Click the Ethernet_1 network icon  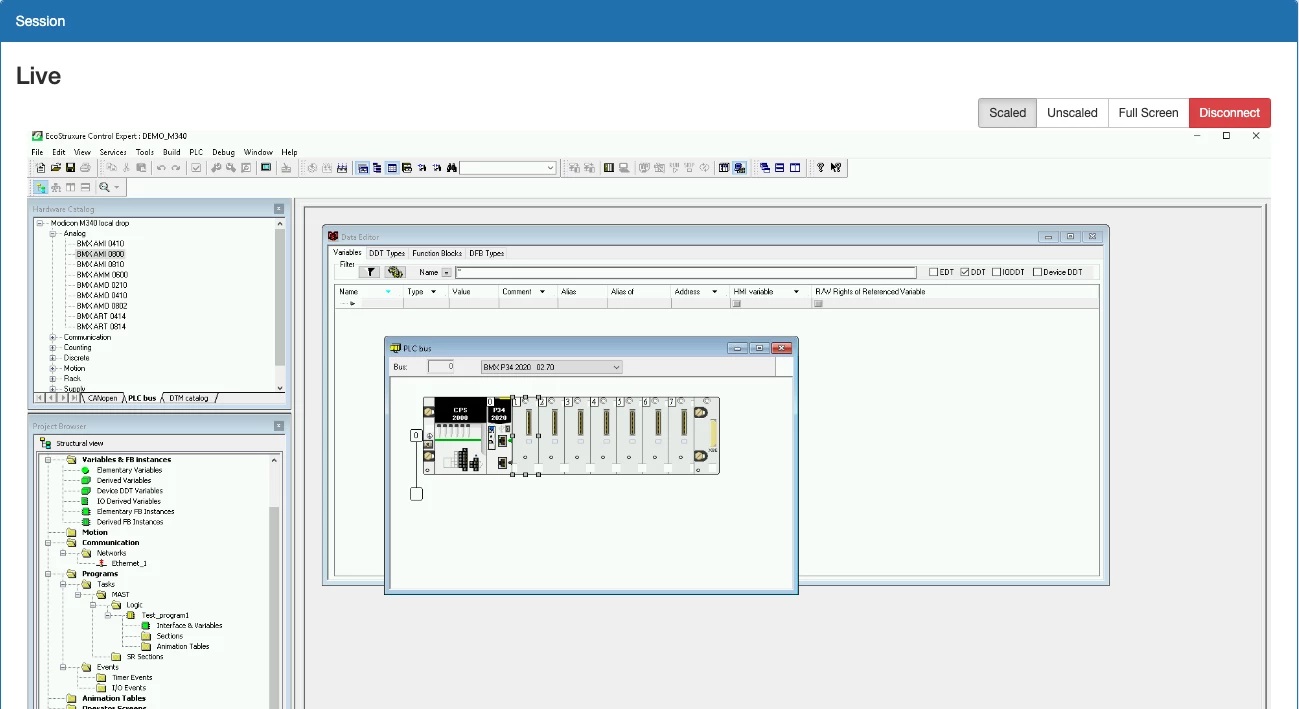[x=101, y=563]
